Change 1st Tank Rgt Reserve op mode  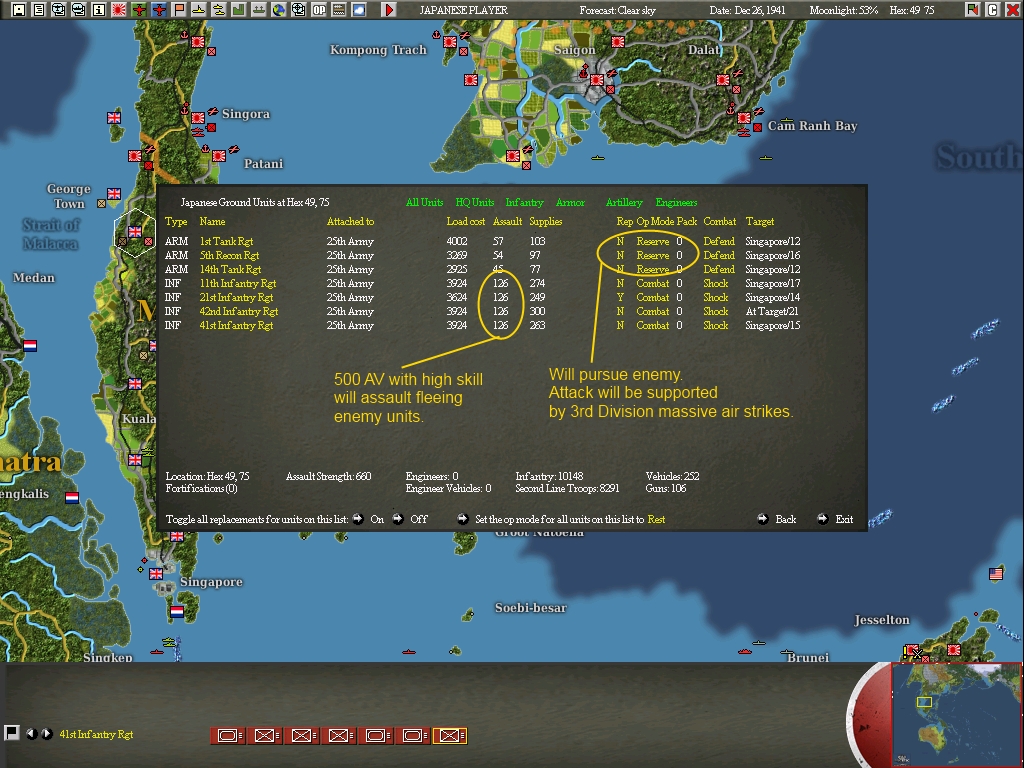point(652,242)
